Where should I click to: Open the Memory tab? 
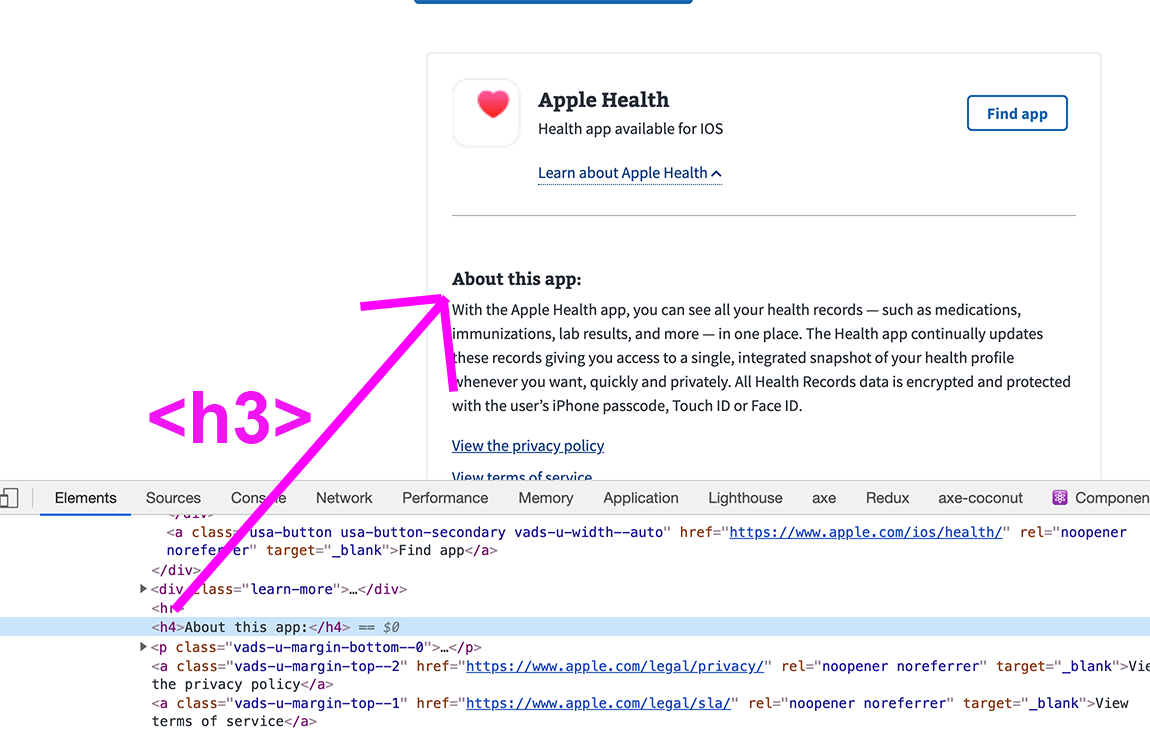tap(546, 498)
